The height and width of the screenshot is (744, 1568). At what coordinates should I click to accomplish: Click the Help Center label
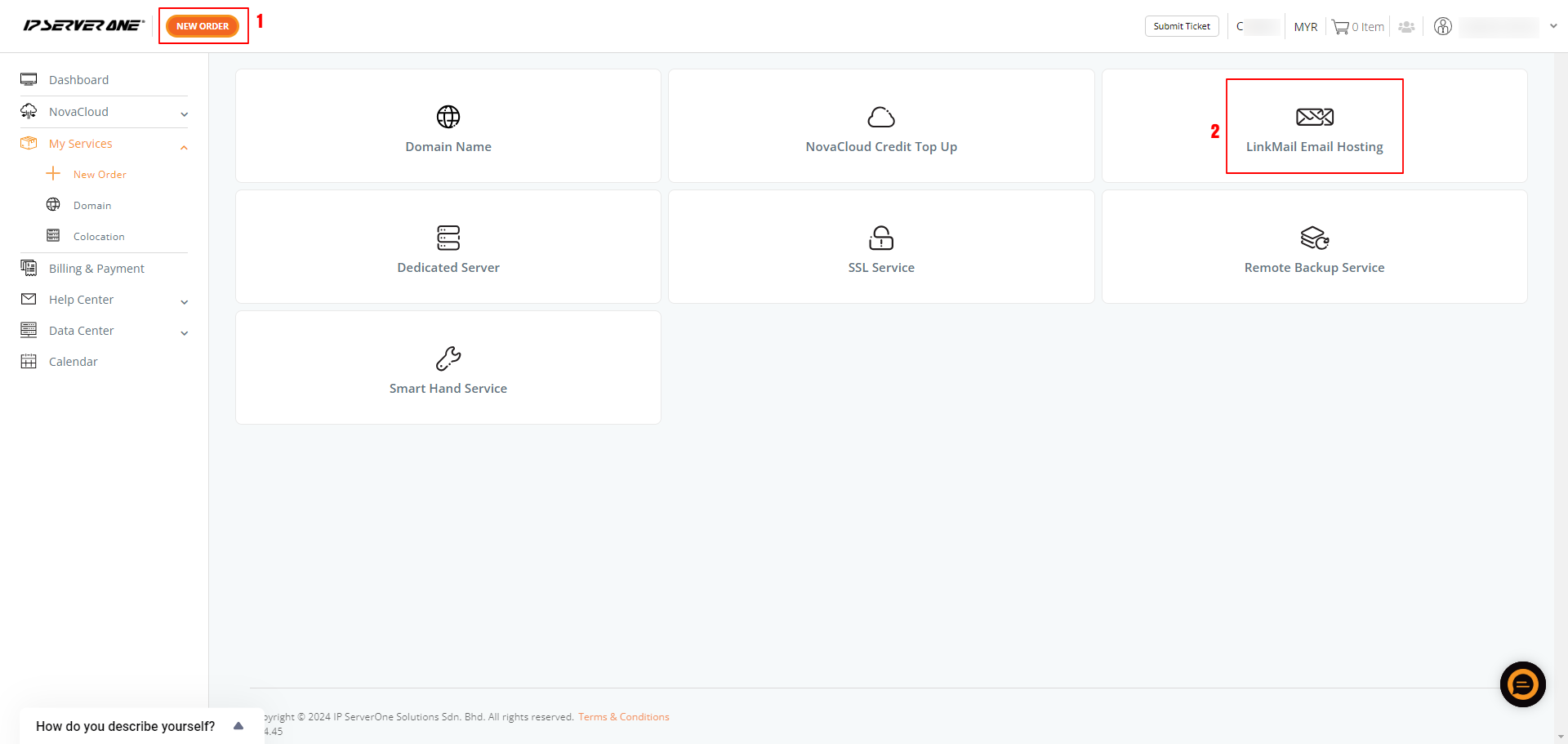click(x=82, y=300)
